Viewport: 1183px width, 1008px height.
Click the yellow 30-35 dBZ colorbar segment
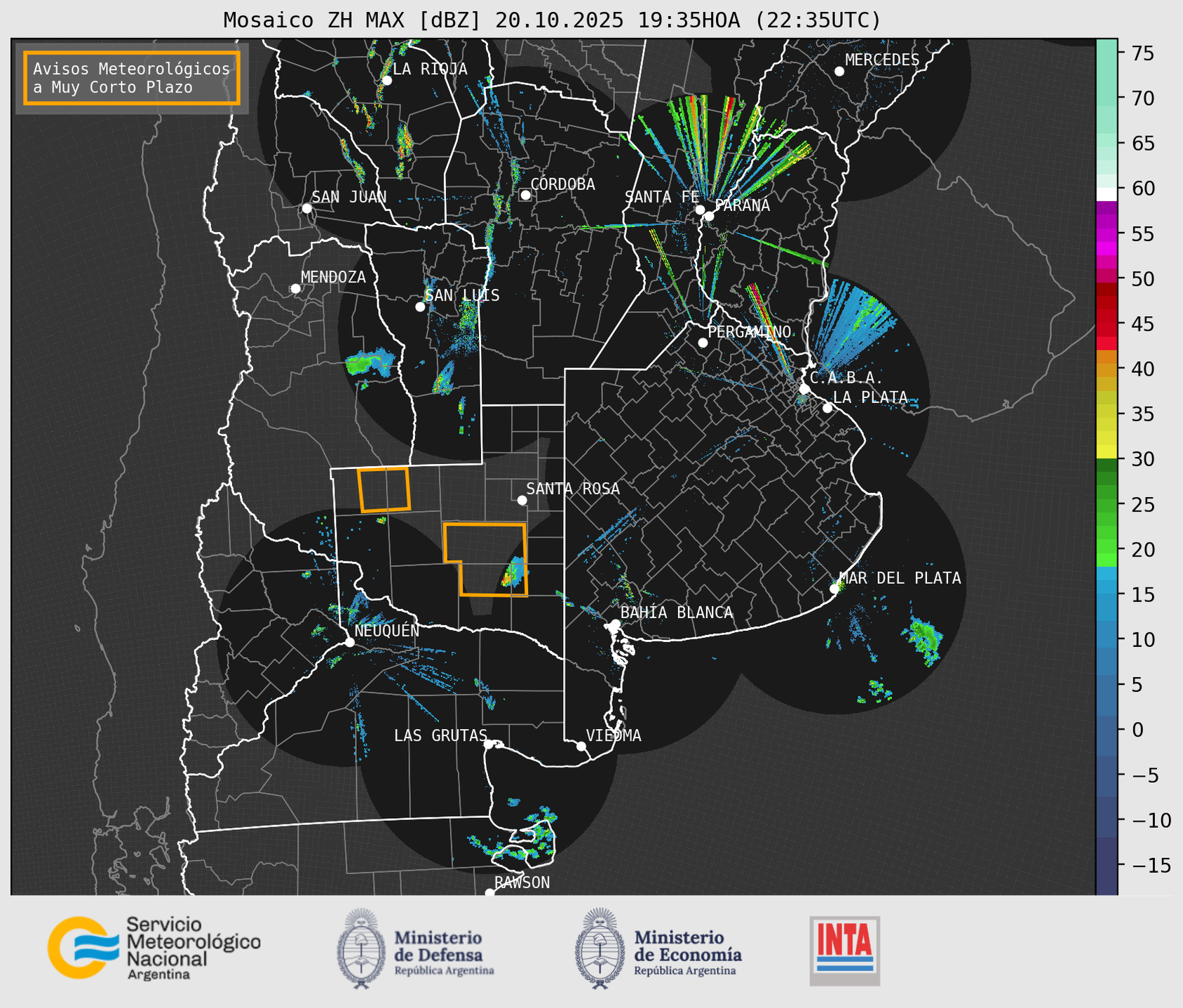click(x=1106, y=437)
